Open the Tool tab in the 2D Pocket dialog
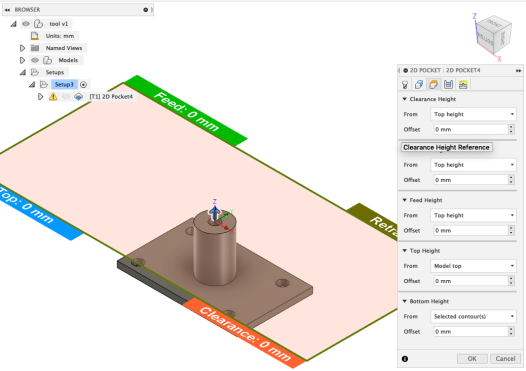The height and width of the screenshot is (371, 526). pos(405,85)
